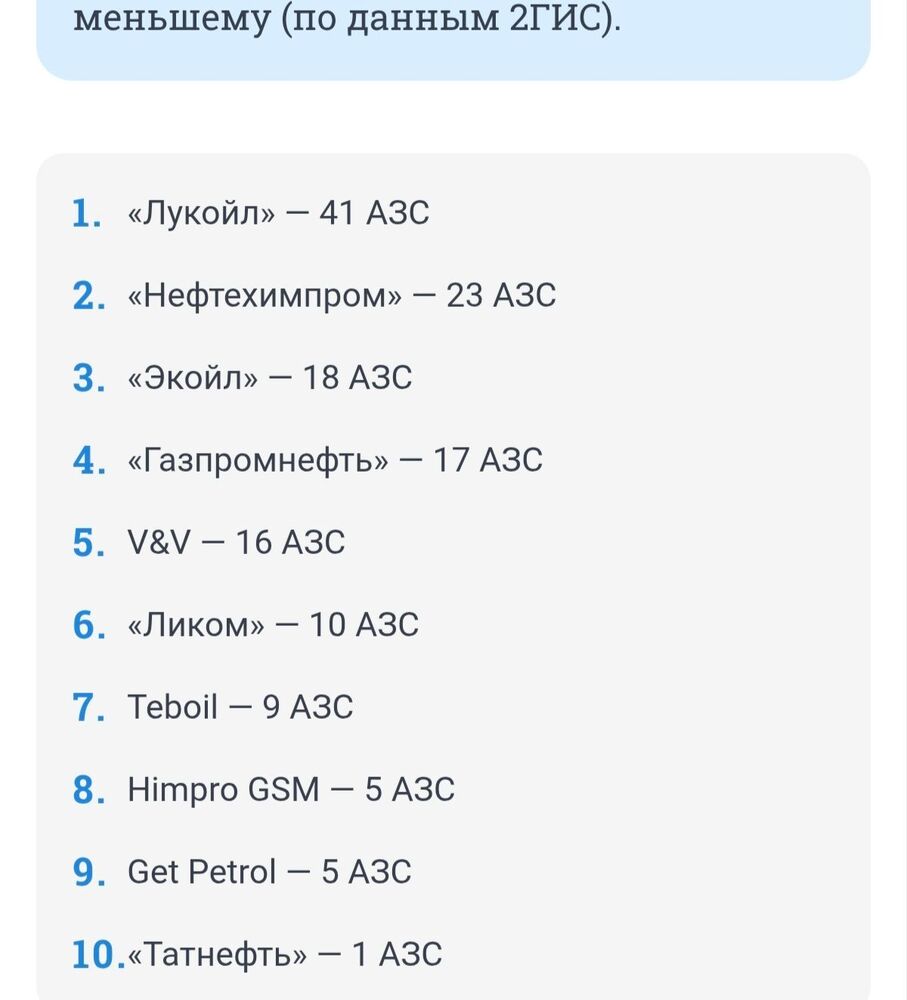Viewport: 907px width, 1000px height.
Task: Tap the Get Petrol — 5 АЗС line
Action: click(269, 872)
